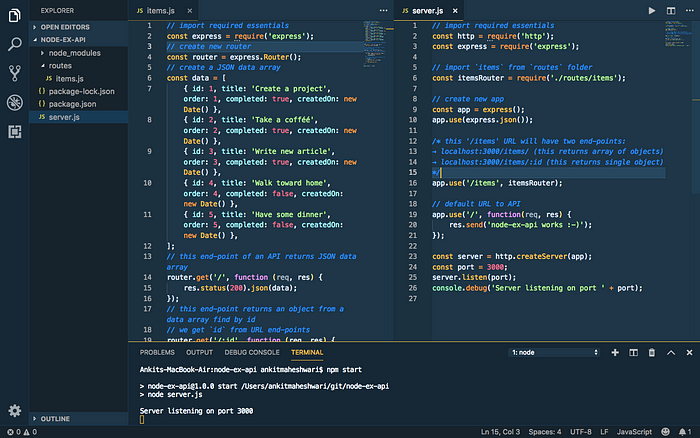The height and width of the screenshot is (438, 700).
Task: Split the server.js editor
Action: pos(671,10)
